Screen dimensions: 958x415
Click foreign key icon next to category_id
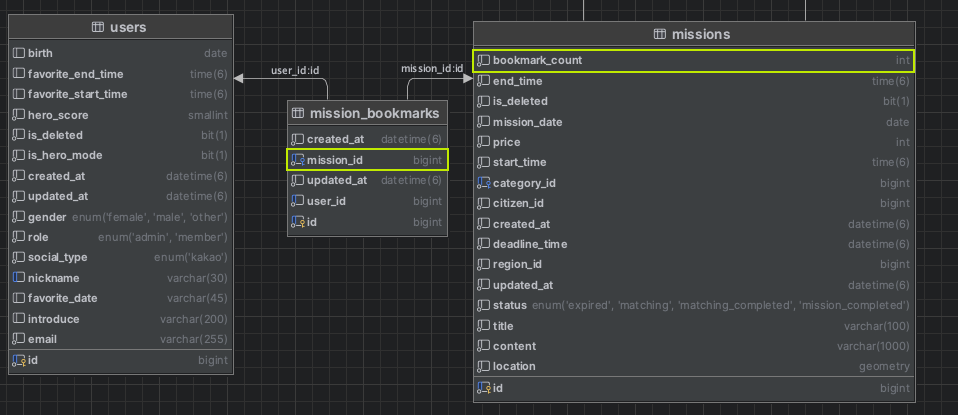point(484,183)
